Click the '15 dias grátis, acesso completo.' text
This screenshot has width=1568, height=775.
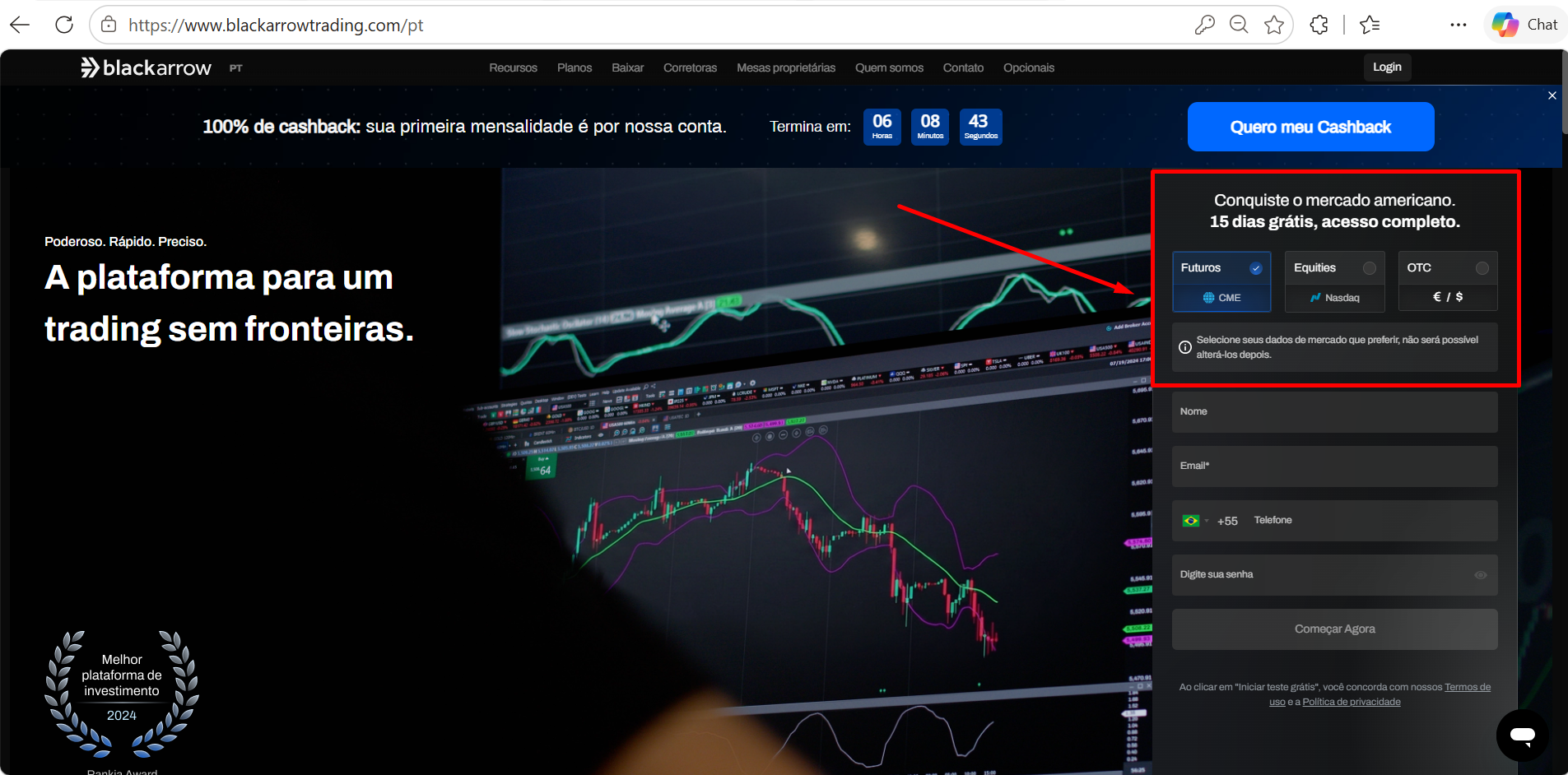(1334, 222)
